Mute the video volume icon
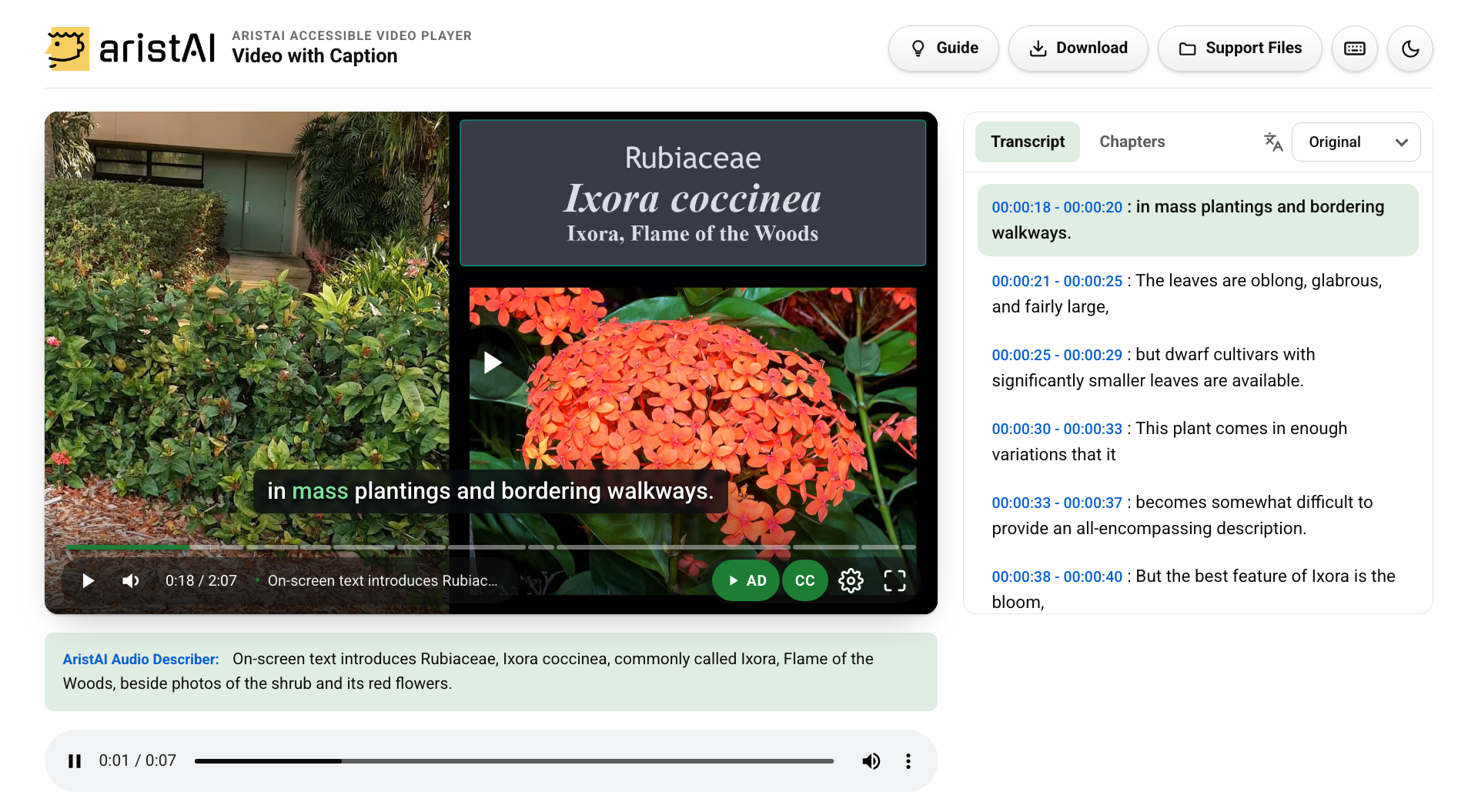The width and height of the screenshot is (1478, 812). point(131,580)
